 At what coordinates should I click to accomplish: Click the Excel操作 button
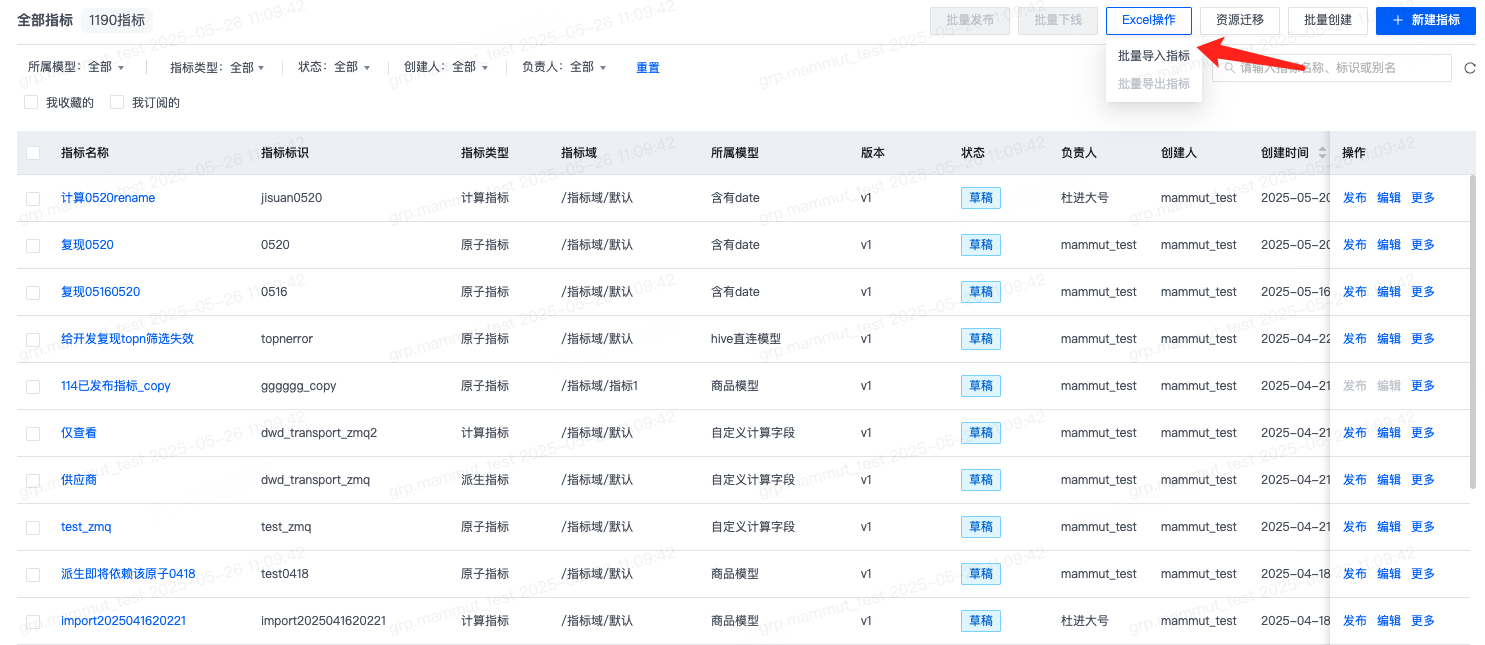pos(1148,20)
